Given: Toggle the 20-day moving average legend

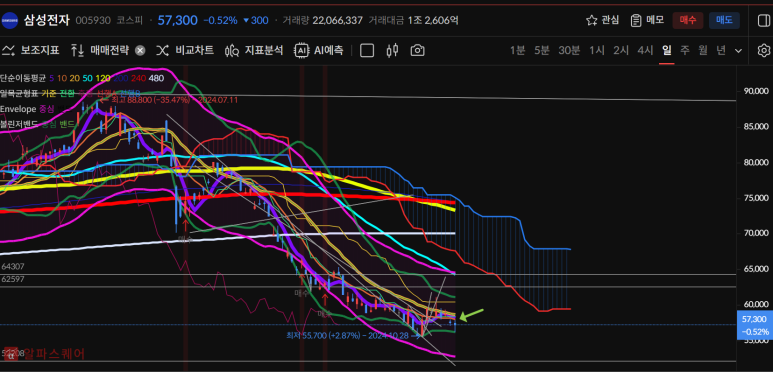Looking at the screenshot, I should pyautogui.click(x=74, y=78).
